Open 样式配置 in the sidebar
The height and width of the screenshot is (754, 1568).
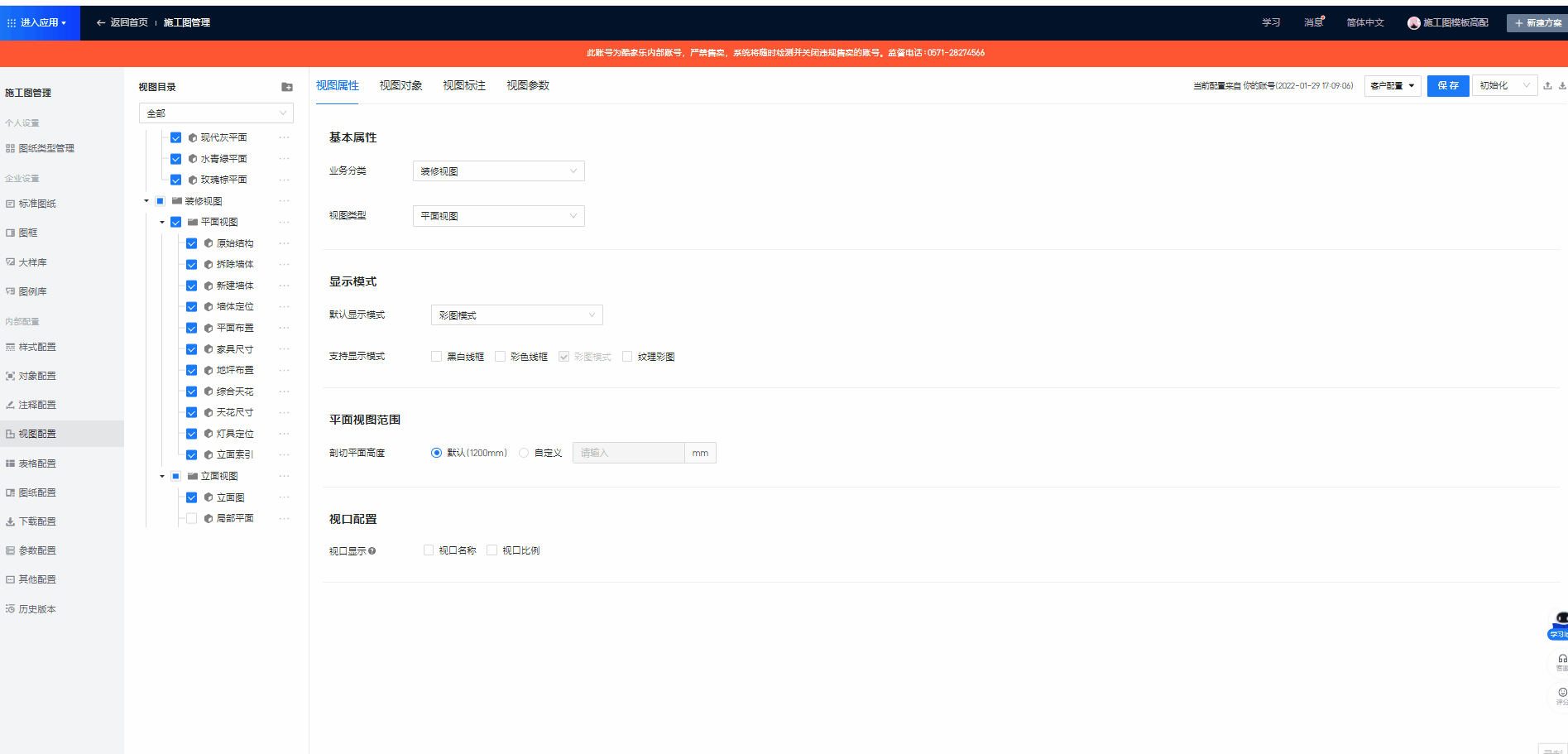pos(37,347)
